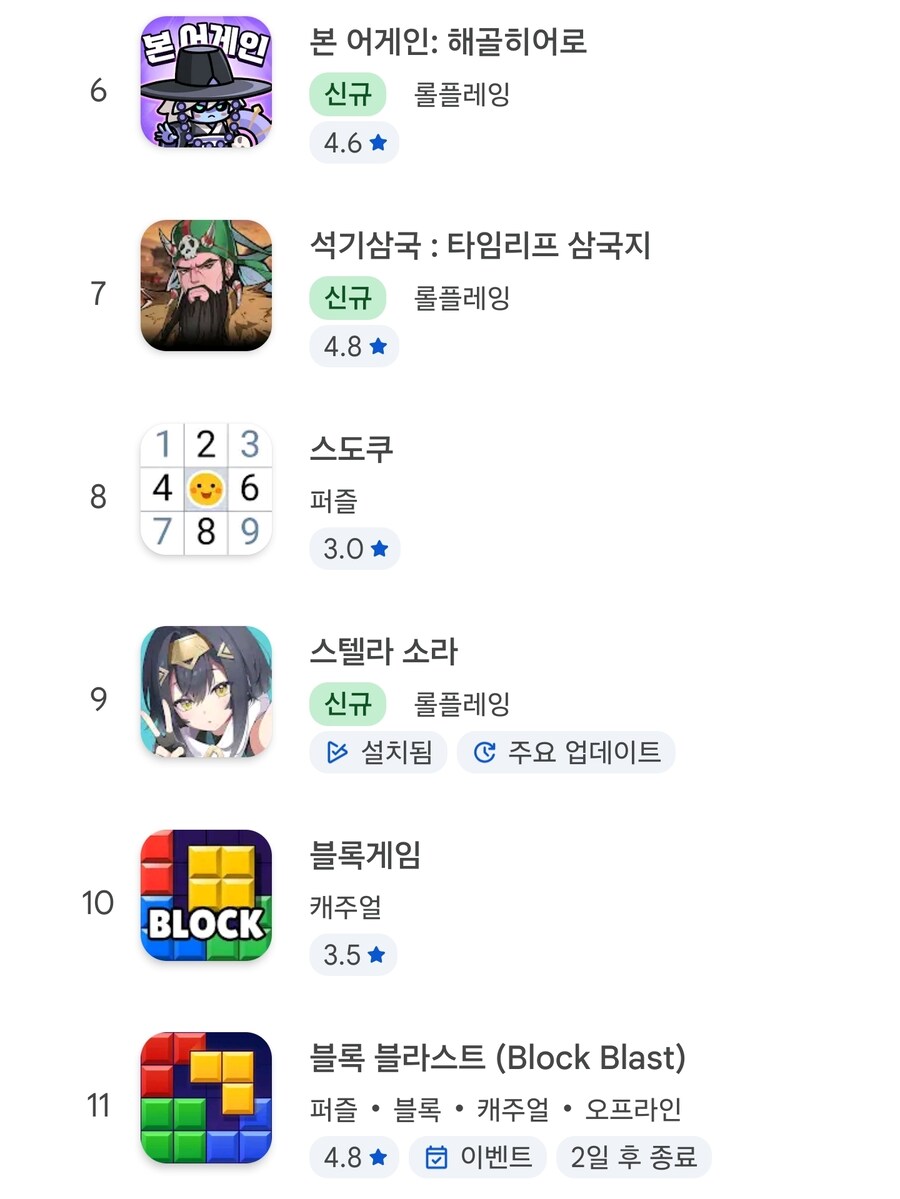Select the 4.6 rating pill on 본 어게인

353,143
